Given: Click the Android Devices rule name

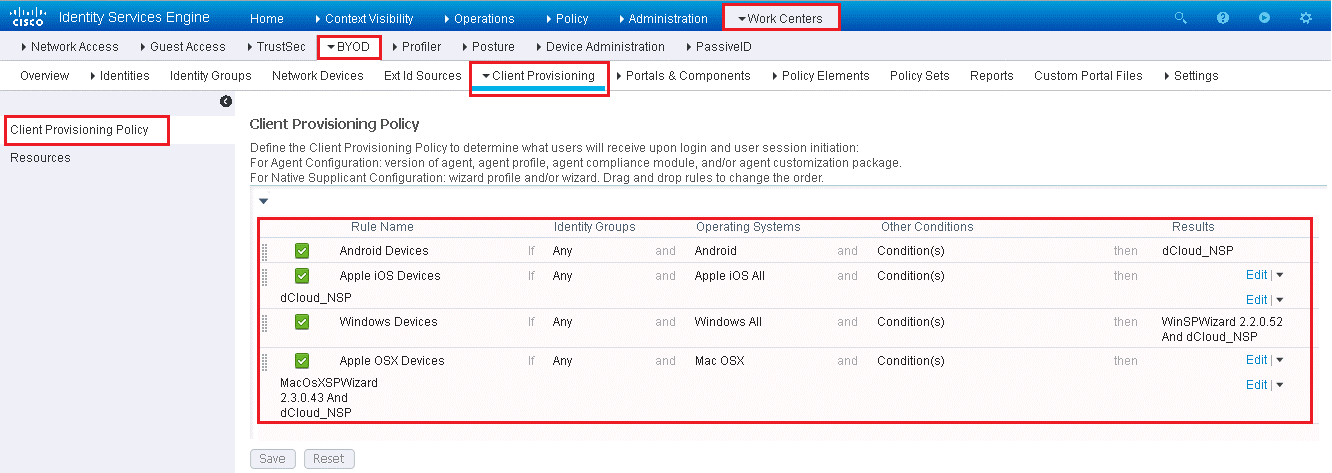Looking at the screenshot, I should click(384, 251).
